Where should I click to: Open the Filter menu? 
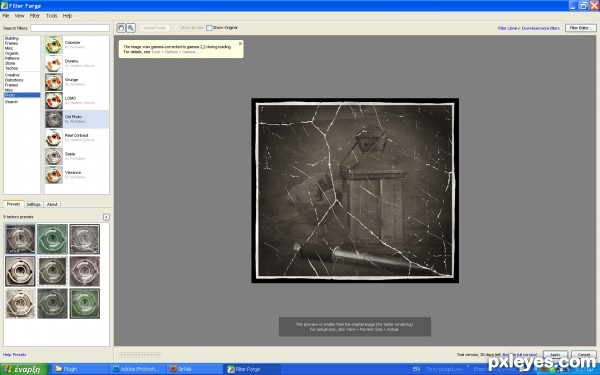click(x=35, y=16)
